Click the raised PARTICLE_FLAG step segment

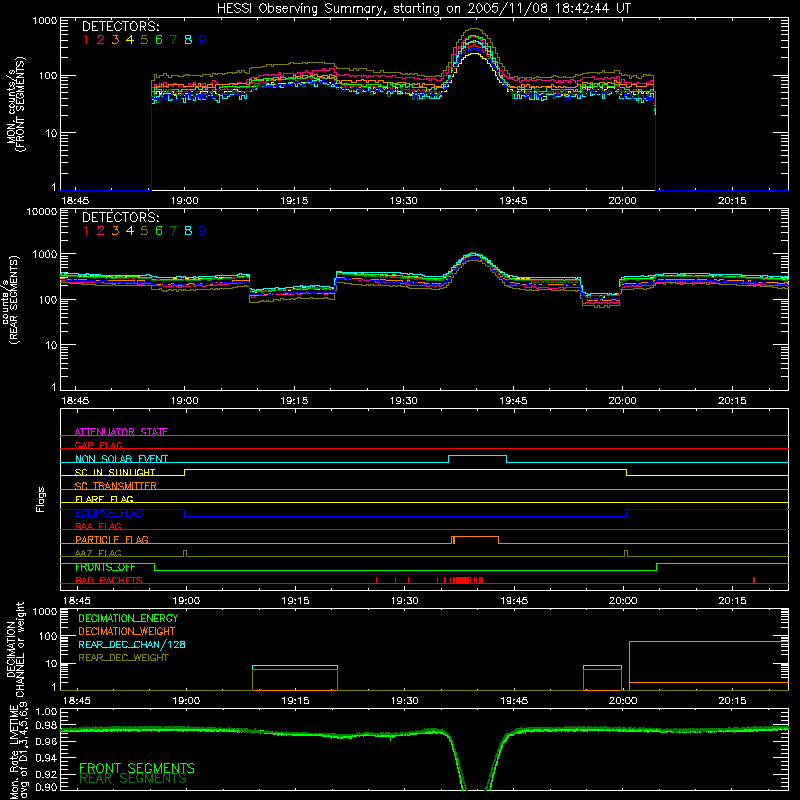click(x=476, y=537)
